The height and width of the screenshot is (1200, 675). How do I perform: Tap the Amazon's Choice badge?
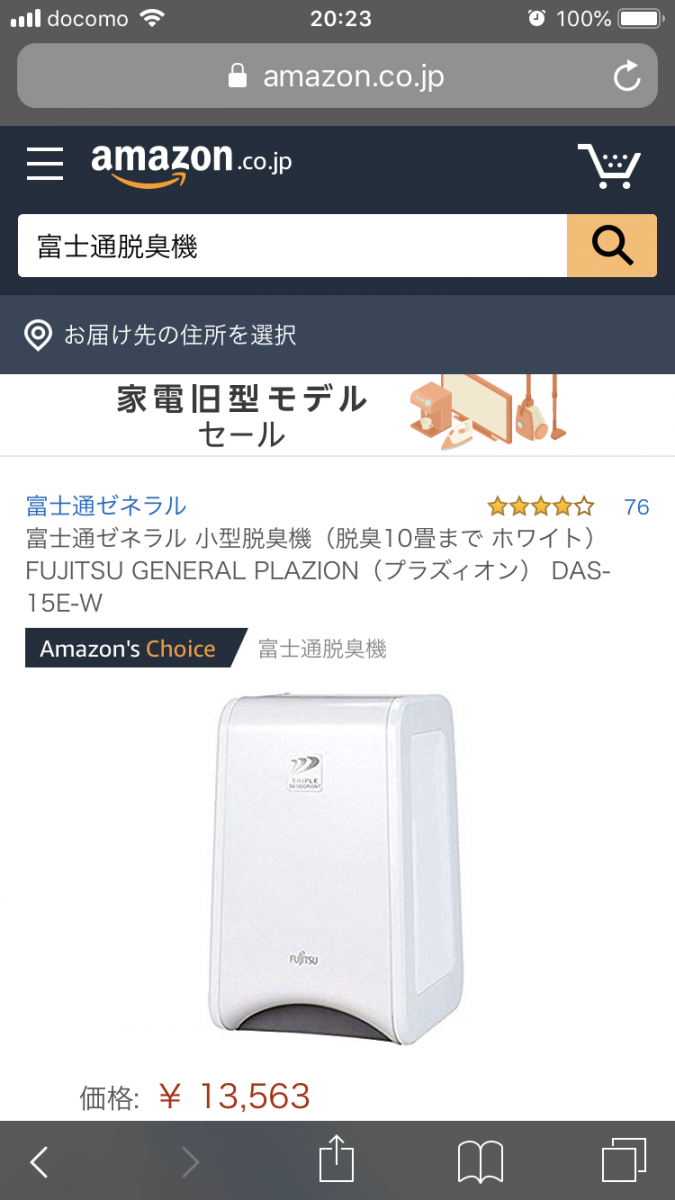(x=135, y=648)
